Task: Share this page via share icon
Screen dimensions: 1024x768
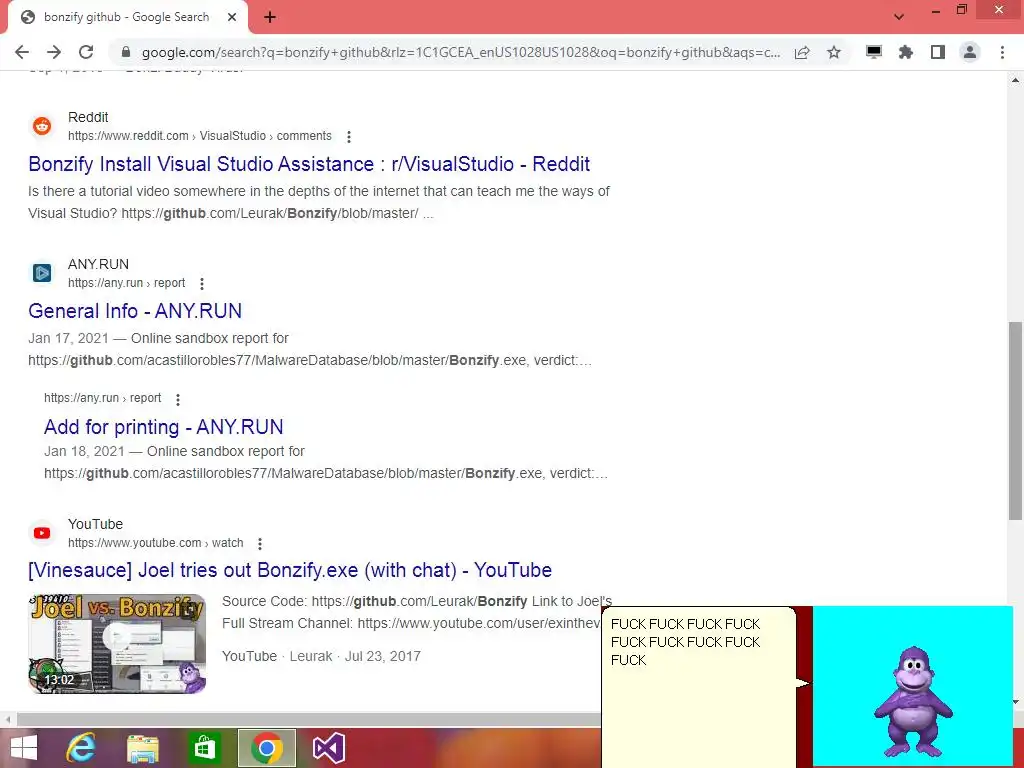Action: click(802, 52)
